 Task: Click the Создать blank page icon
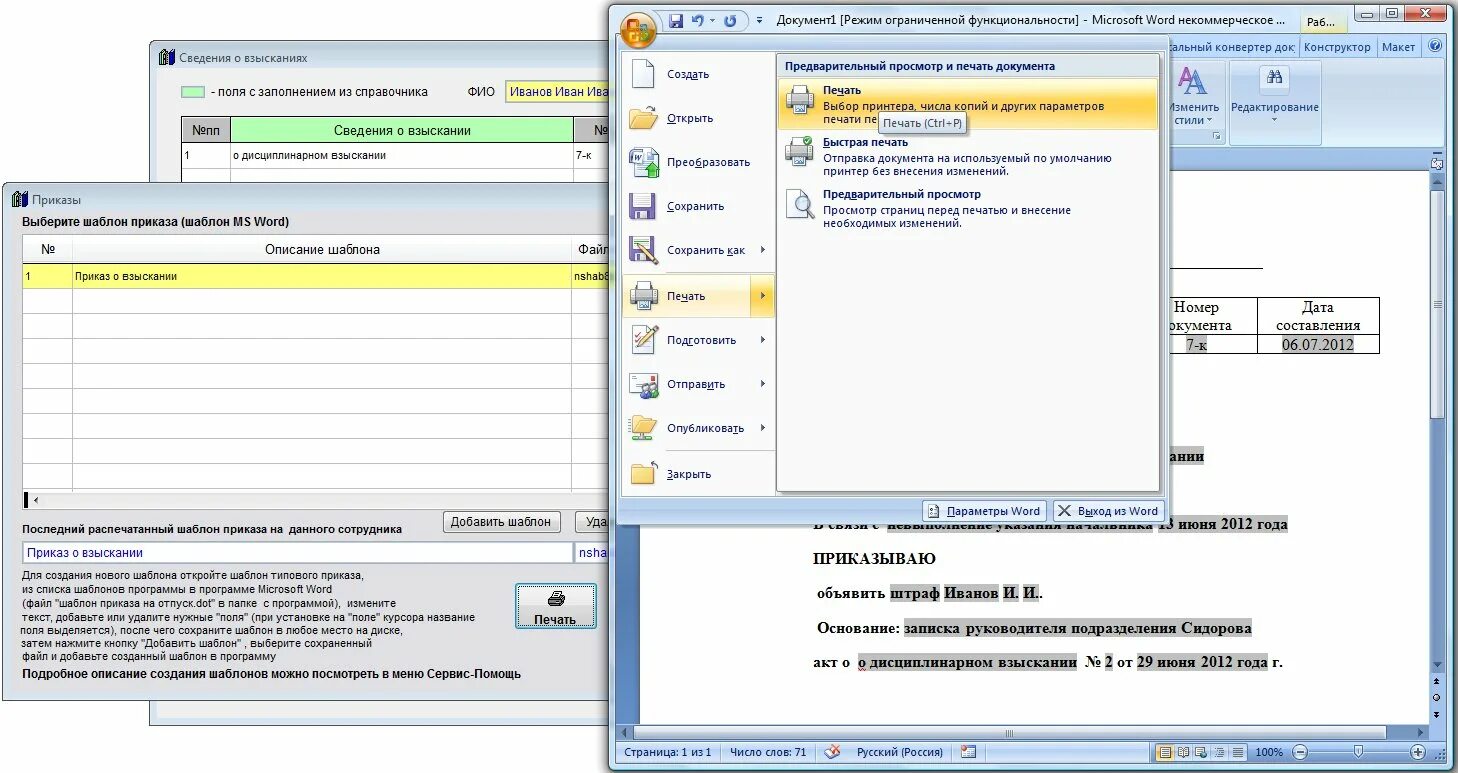tap(643, 74)
